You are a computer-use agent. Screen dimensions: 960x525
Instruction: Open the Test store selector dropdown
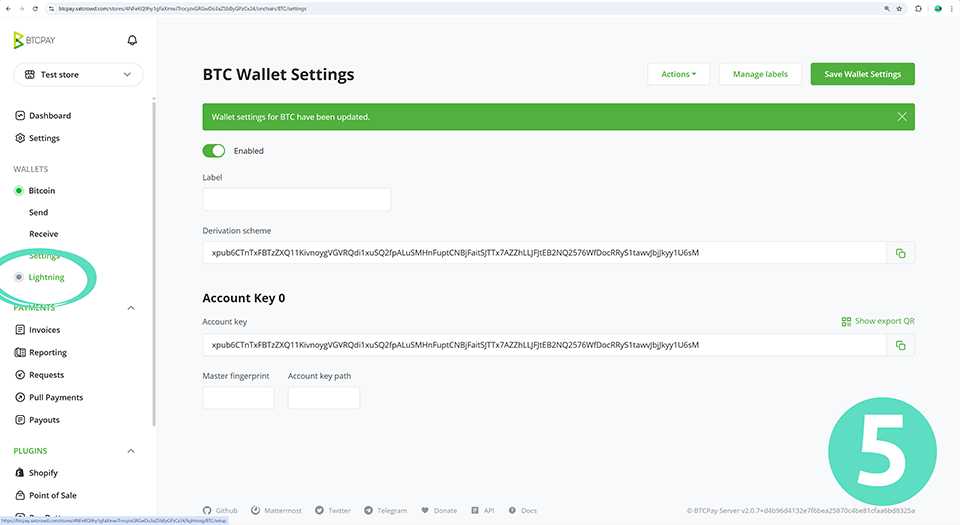[x=78, y=75]
